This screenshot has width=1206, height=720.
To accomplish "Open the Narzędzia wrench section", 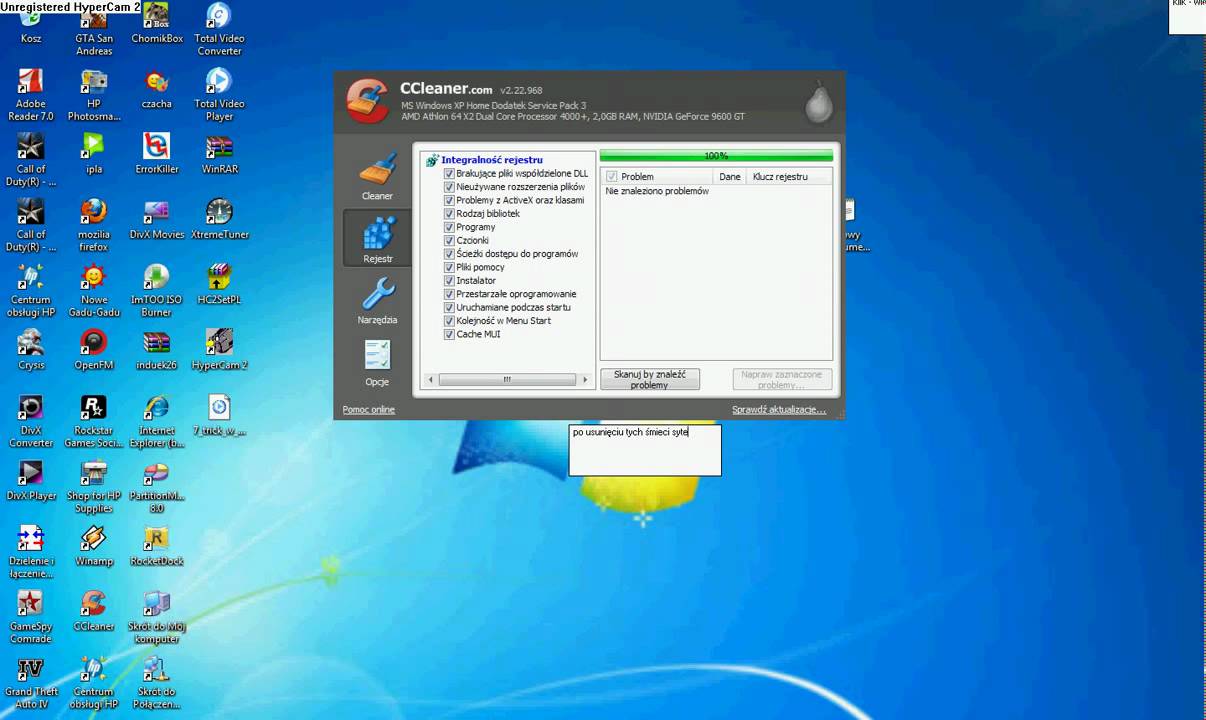I will click(x=377, y=301).
